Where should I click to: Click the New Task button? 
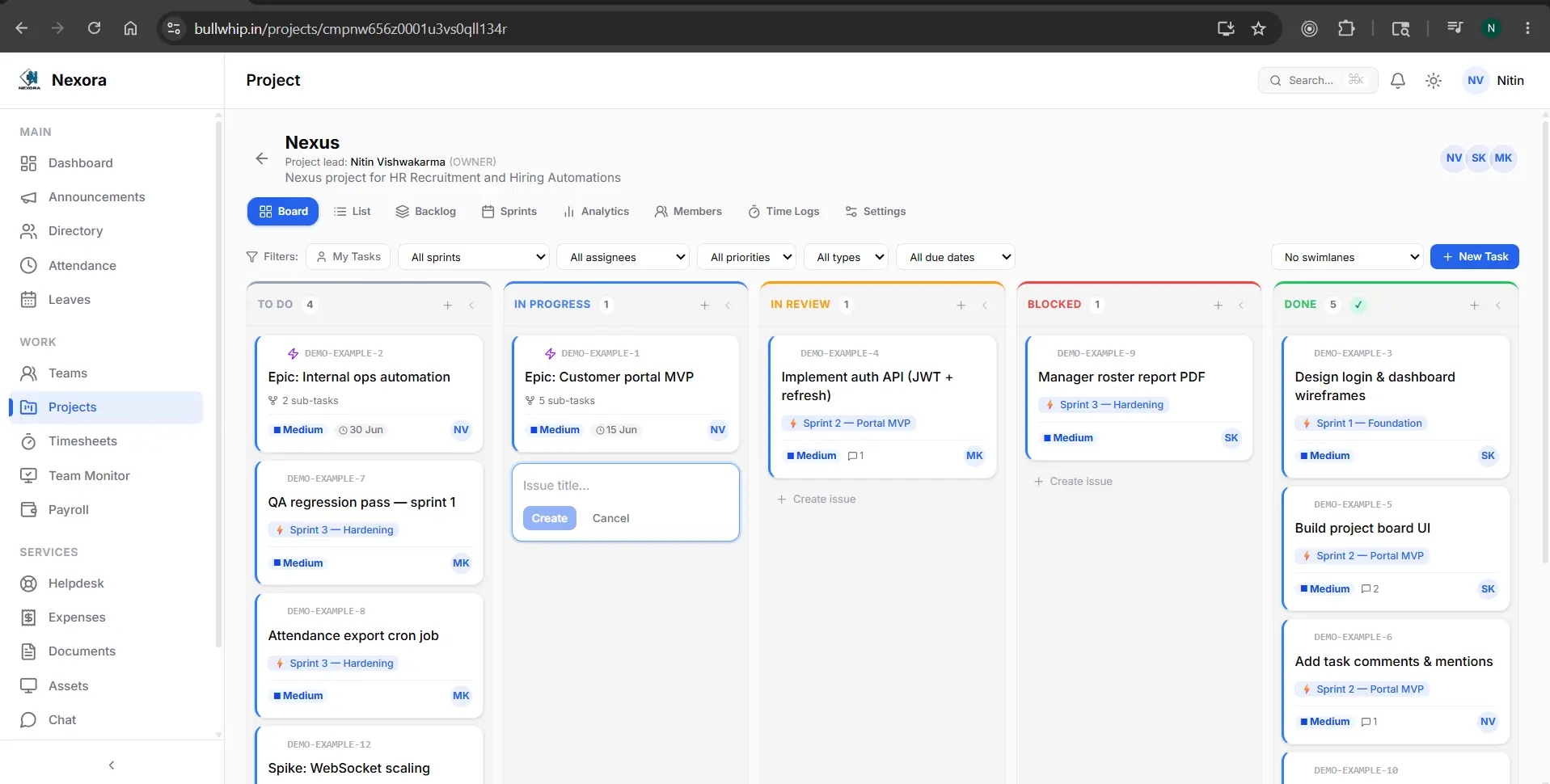1475,257
